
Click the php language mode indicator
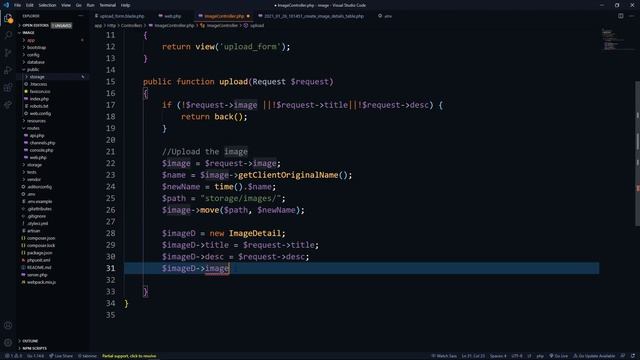coord(540,356)
